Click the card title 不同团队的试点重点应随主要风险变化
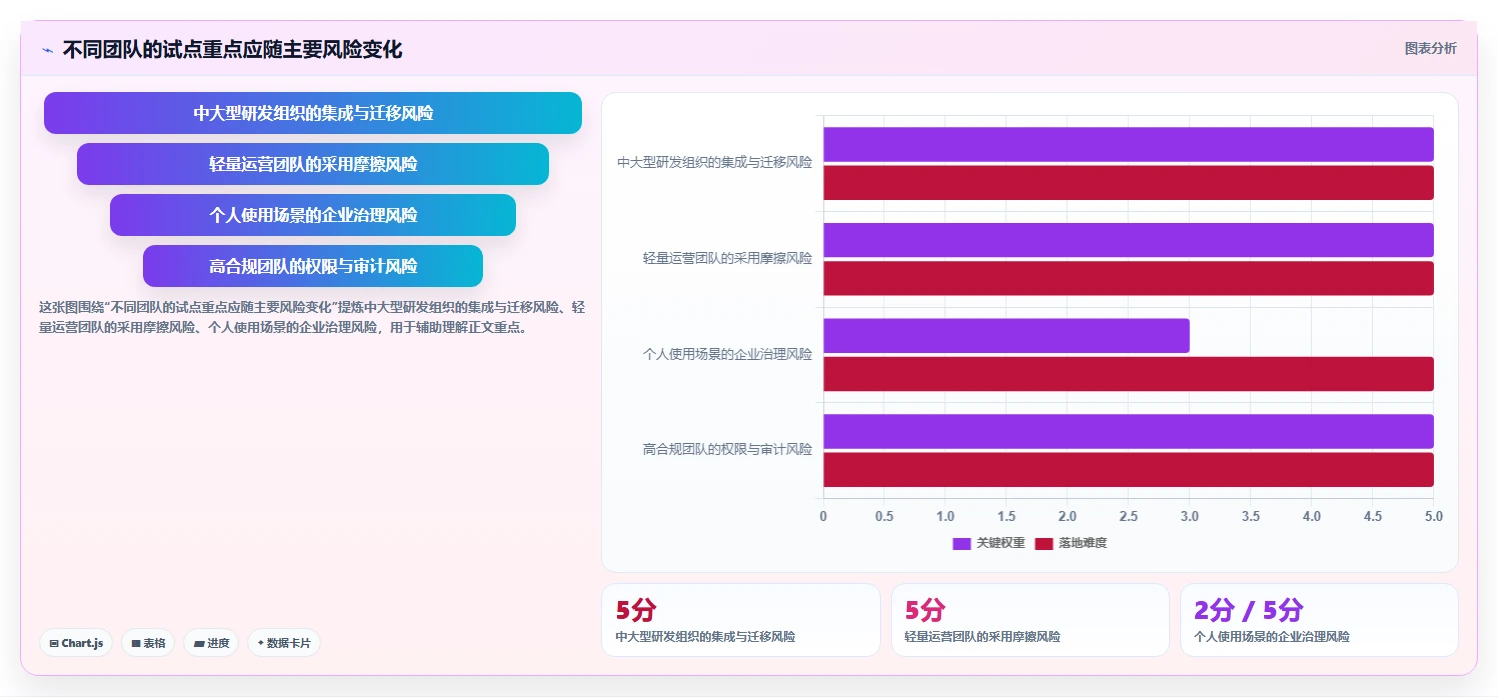Viewport: 1498px width, 697px height. click(232, 50)
